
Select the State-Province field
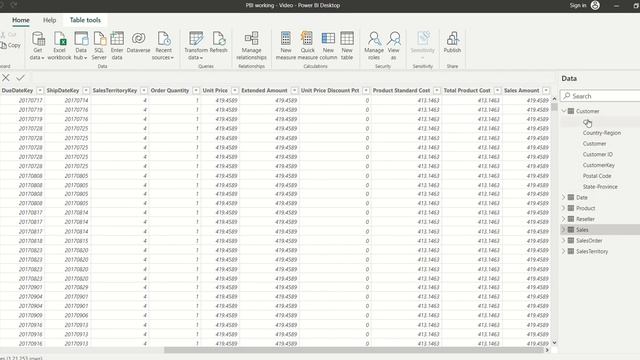tap(600, 187)
